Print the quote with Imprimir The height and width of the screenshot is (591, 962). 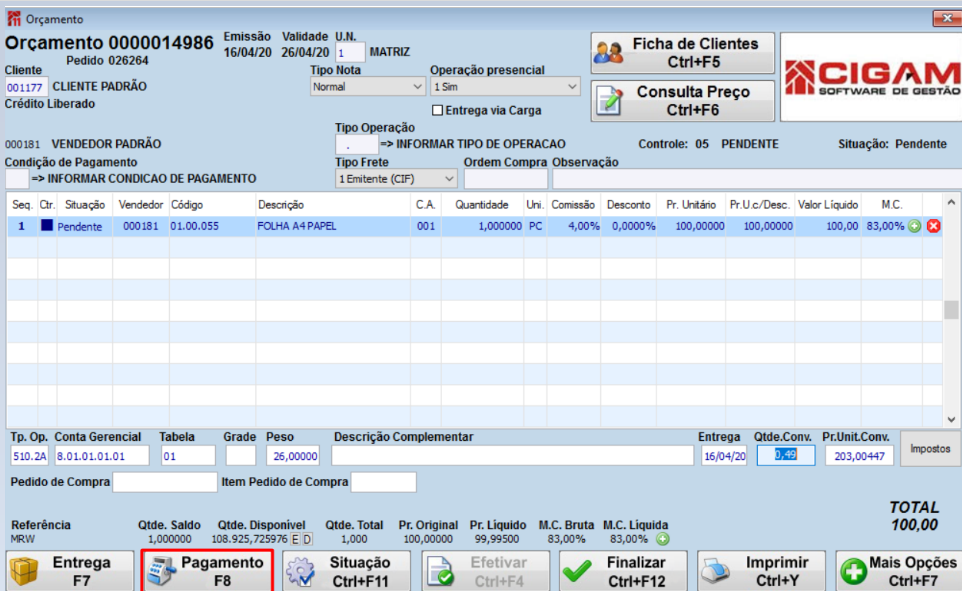(x=761, y=571)
